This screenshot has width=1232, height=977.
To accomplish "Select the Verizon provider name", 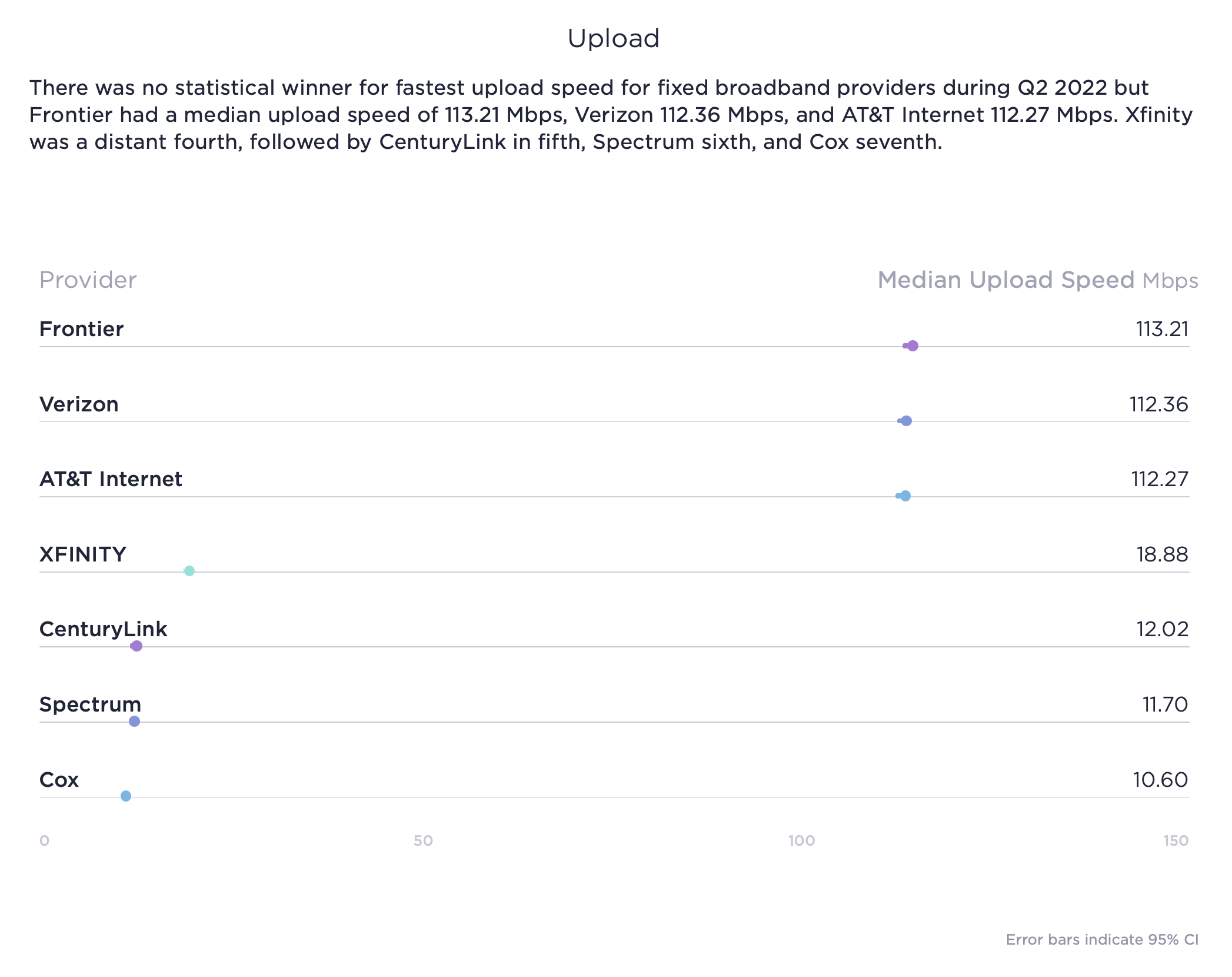I will click(79, 404).
